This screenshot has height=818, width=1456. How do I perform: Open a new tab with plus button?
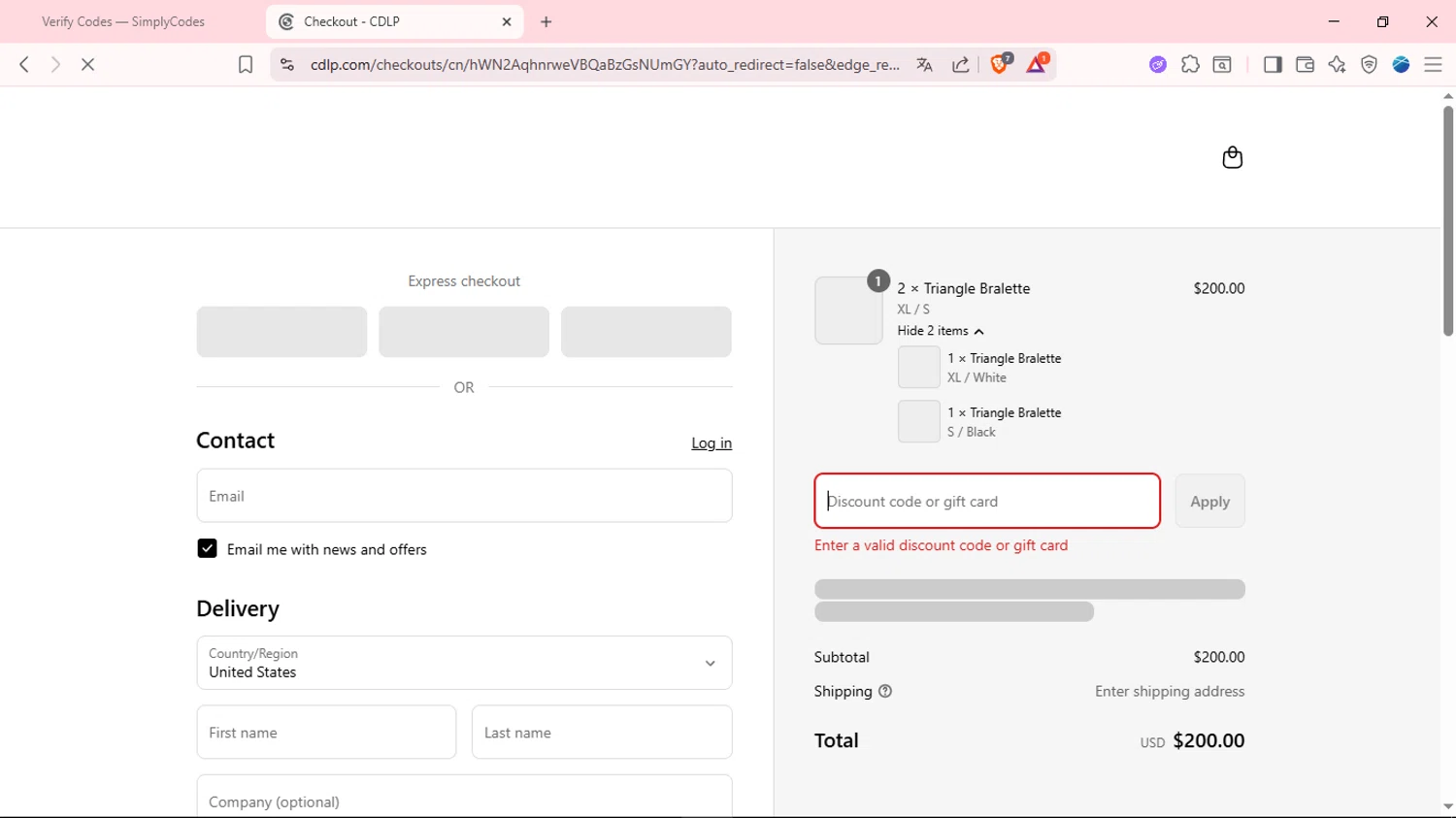pyautogui.click(x=546, y=21)
